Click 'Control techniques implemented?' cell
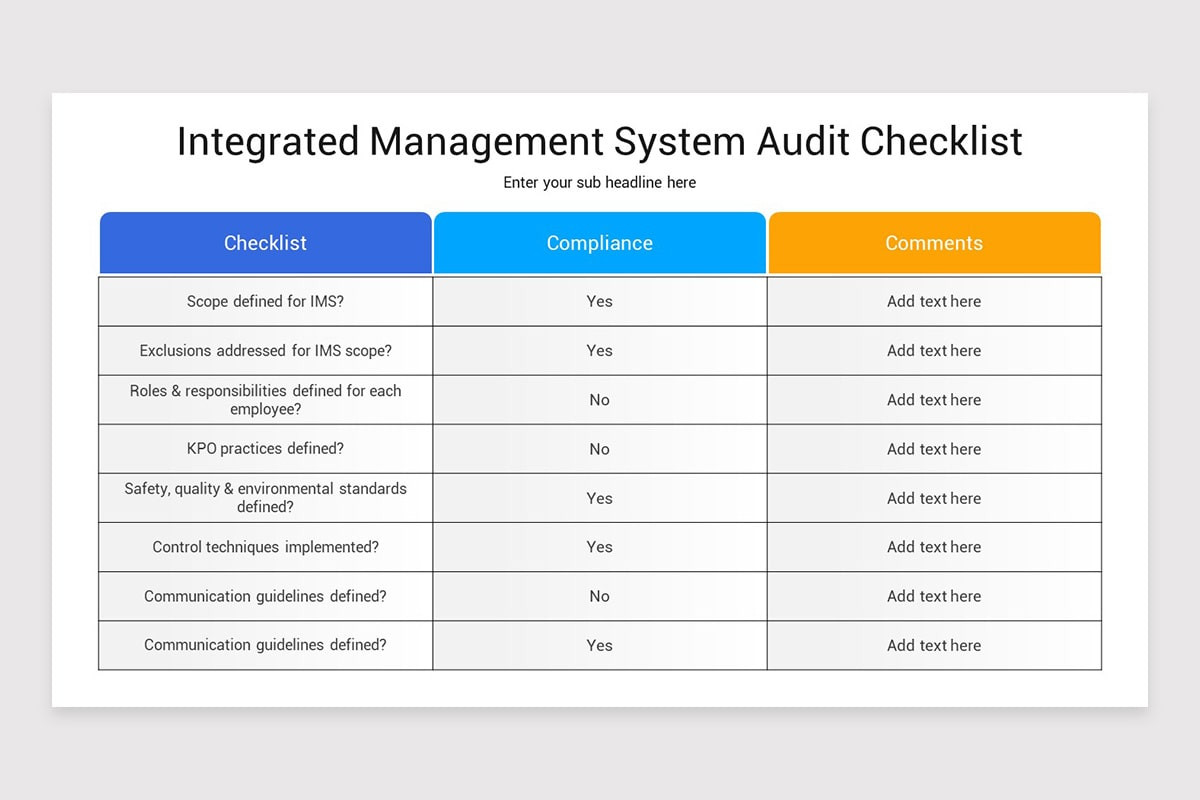Image resolution: width=1200 pixels, height=800 pixels. 265,547
